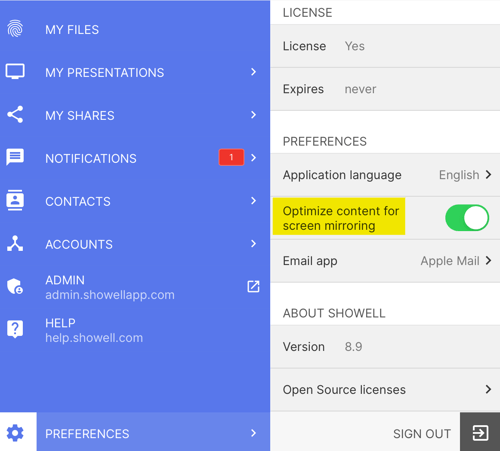Click the SIGN OUT text button
Image resolution: width=500 pixels, height=451 pixels.
click(x=422, y=434)
